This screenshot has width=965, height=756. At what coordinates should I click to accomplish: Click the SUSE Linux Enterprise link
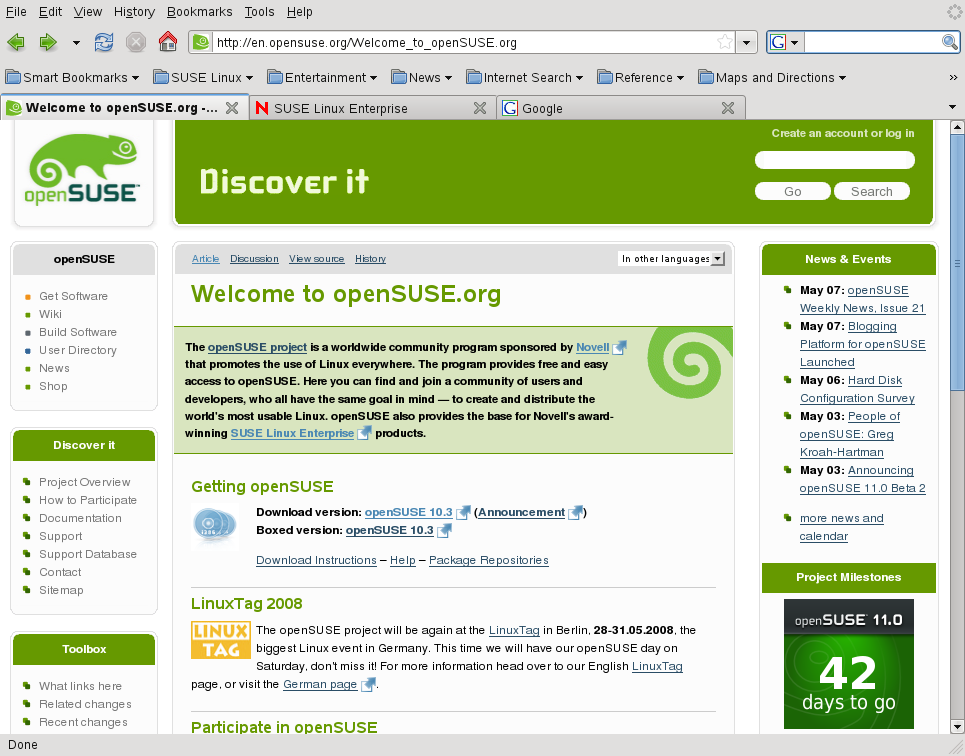click(x=292, y=433)
